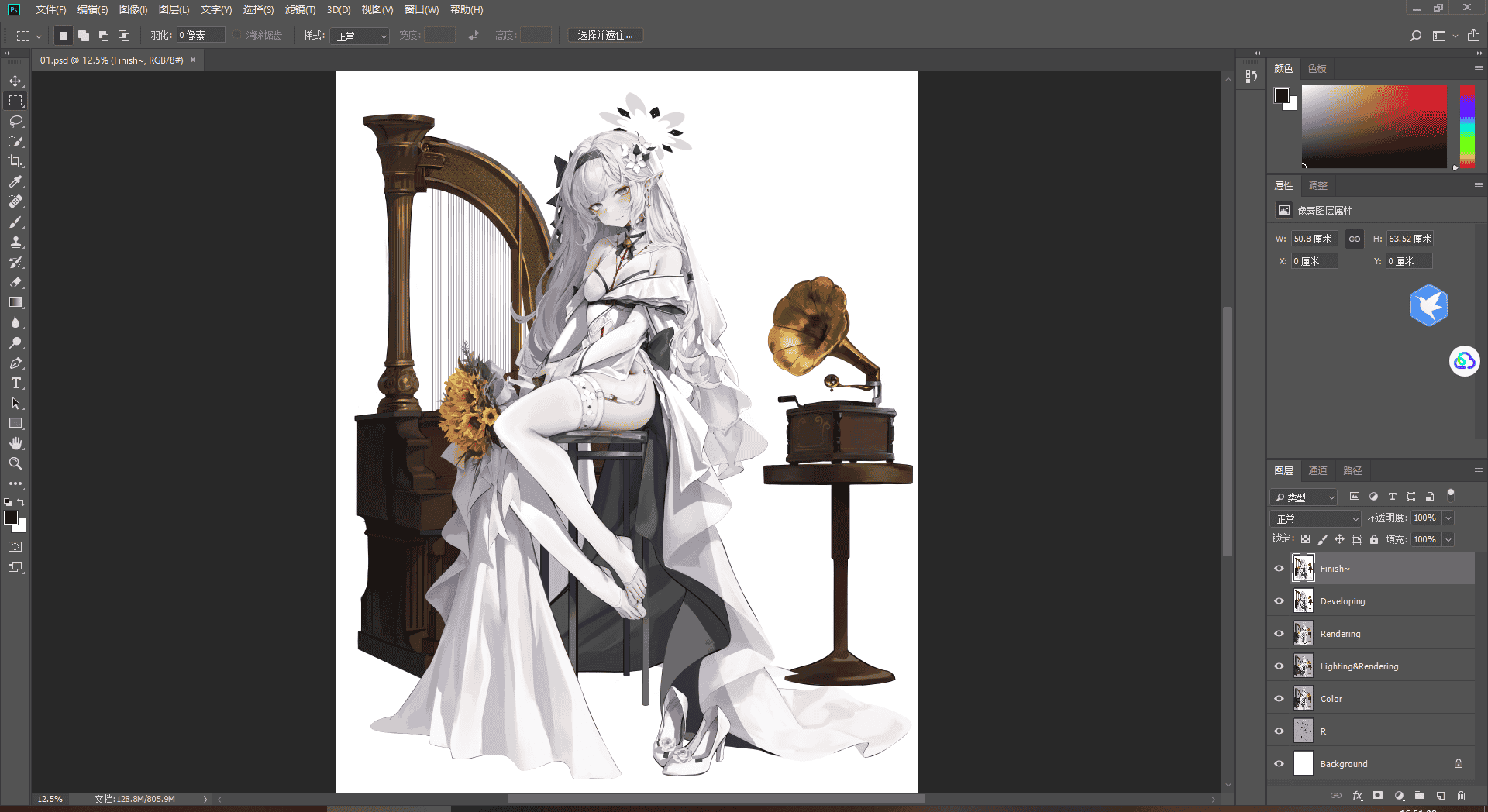This screenshot has height=812, width=1488.
Task: Select the Brush tool
Action: [x=15, y=222]
